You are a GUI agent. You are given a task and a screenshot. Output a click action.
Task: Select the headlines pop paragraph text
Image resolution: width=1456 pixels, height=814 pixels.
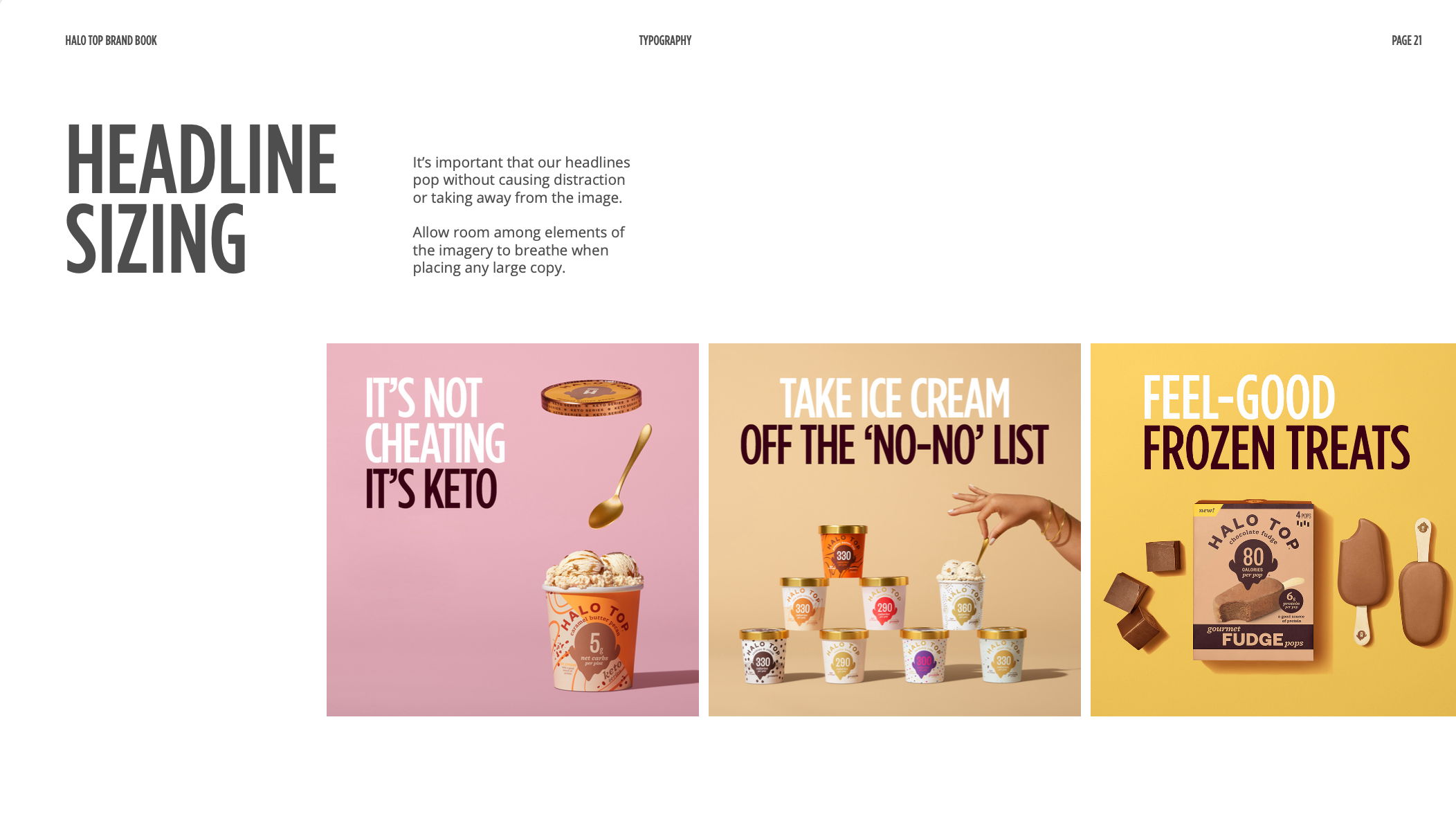521,180
